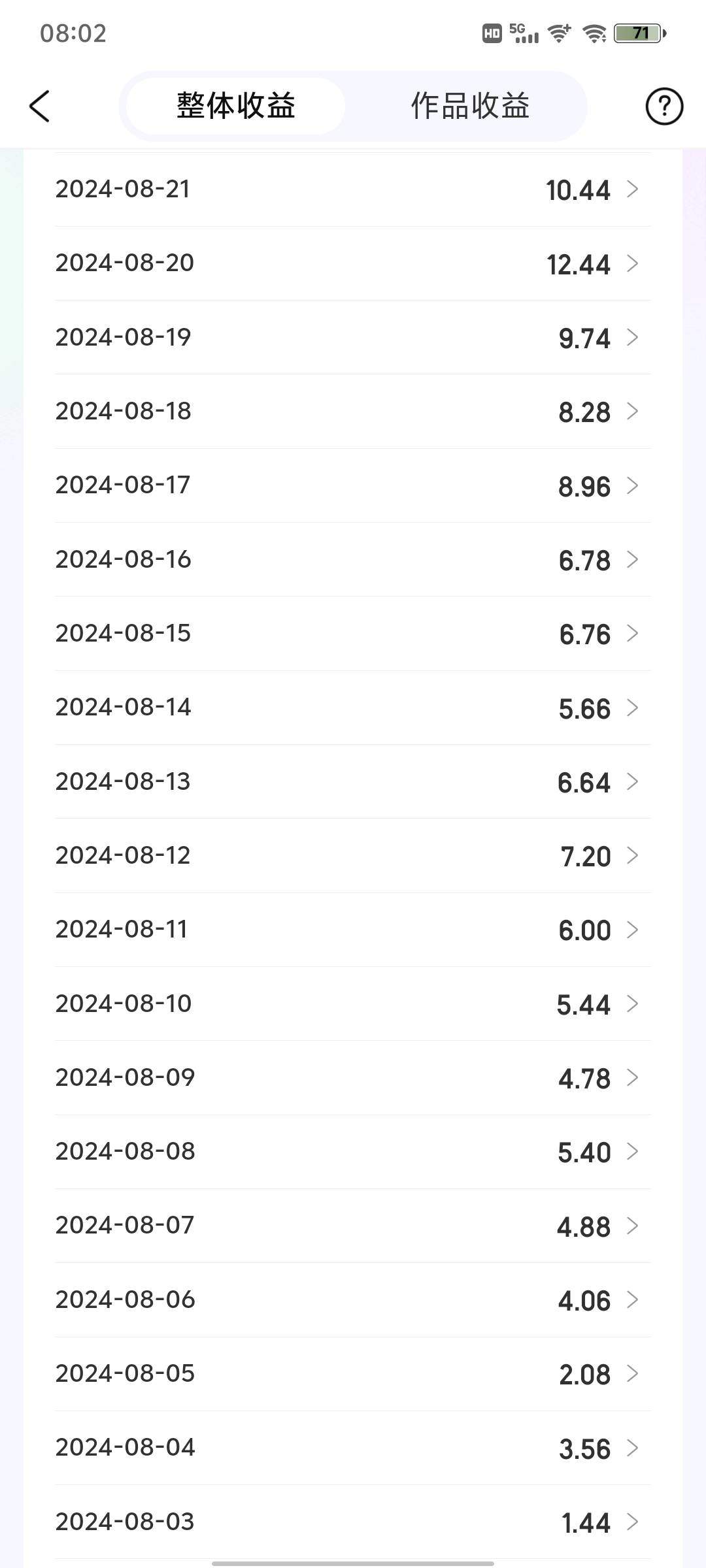Tap the bottom home gesture bar
706x1568 pixels.
click(x=353, y=1563)
